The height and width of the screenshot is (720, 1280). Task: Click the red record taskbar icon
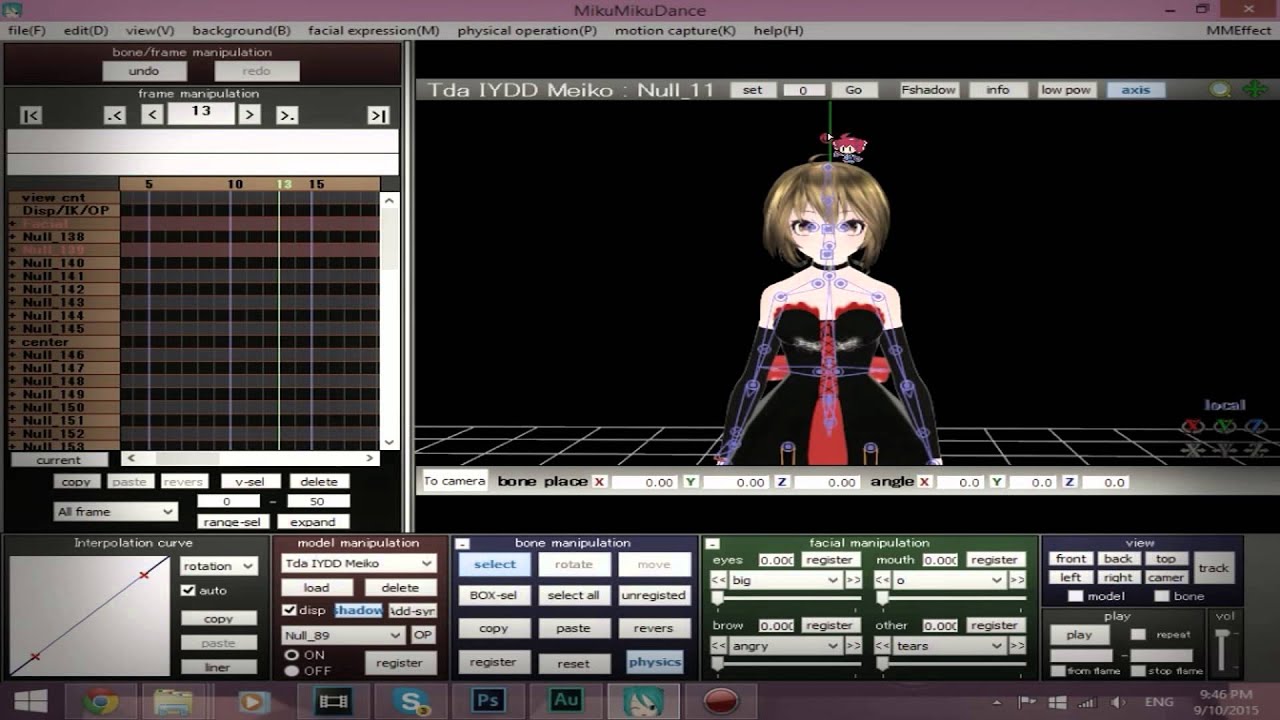[x=720, y=702]
